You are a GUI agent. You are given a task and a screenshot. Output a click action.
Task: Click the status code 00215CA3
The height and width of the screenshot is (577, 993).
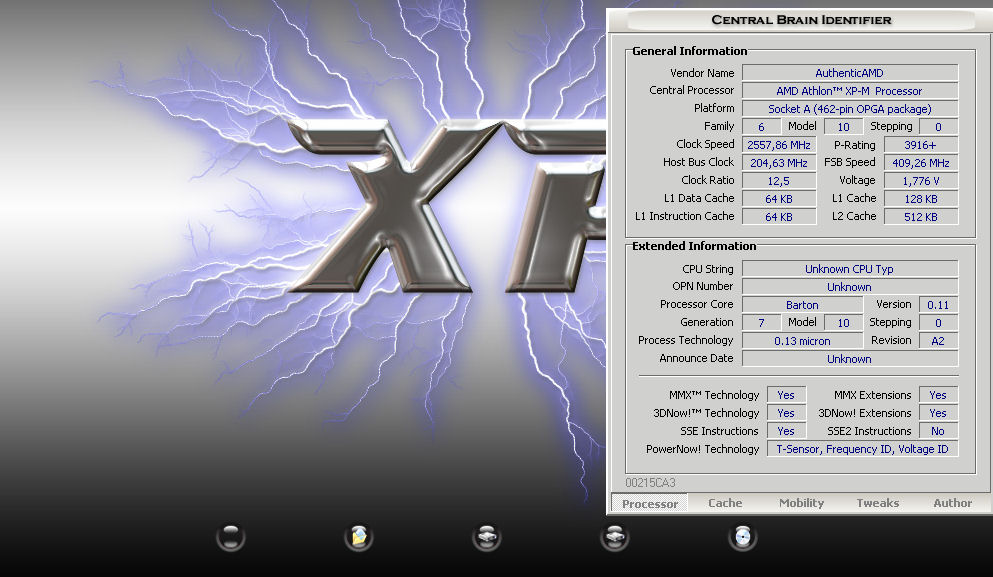point(650,483)
